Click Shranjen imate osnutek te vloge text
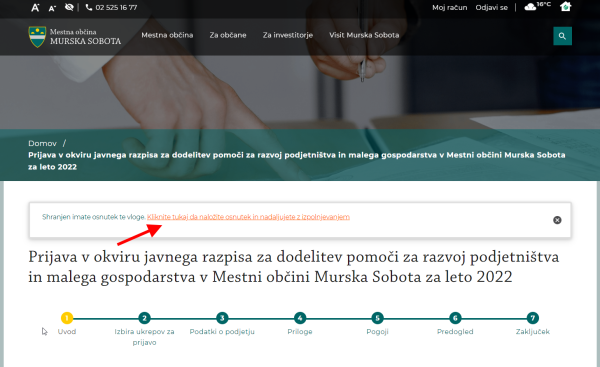Viewport: 600px width, 367px height. click(x=93, y=217)
